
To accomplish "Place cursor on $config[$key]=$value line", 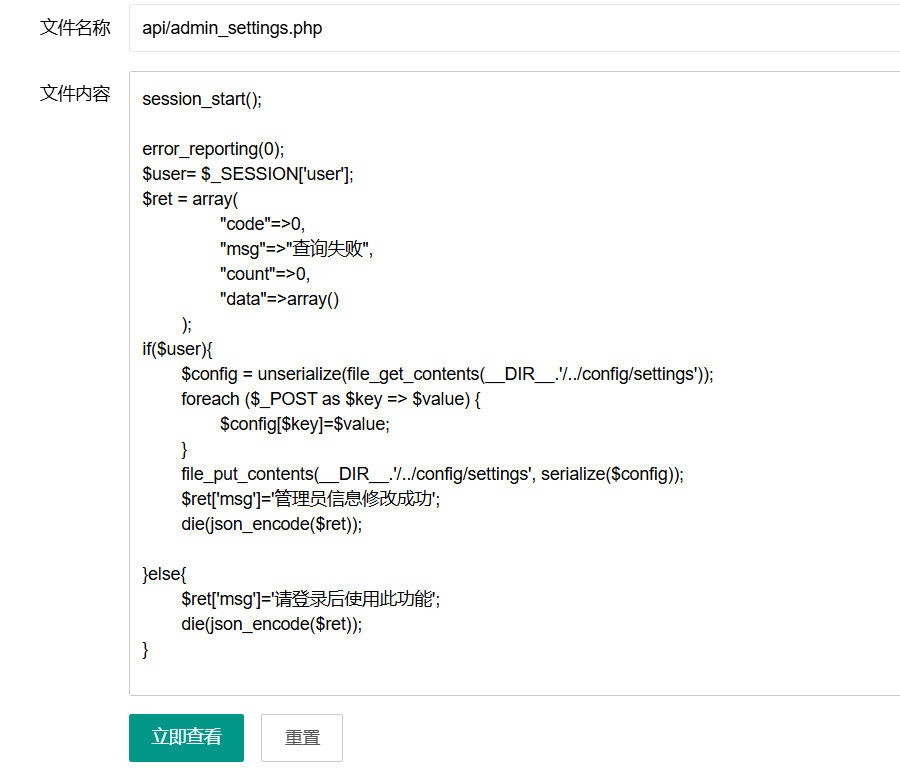I will [305, 424].
